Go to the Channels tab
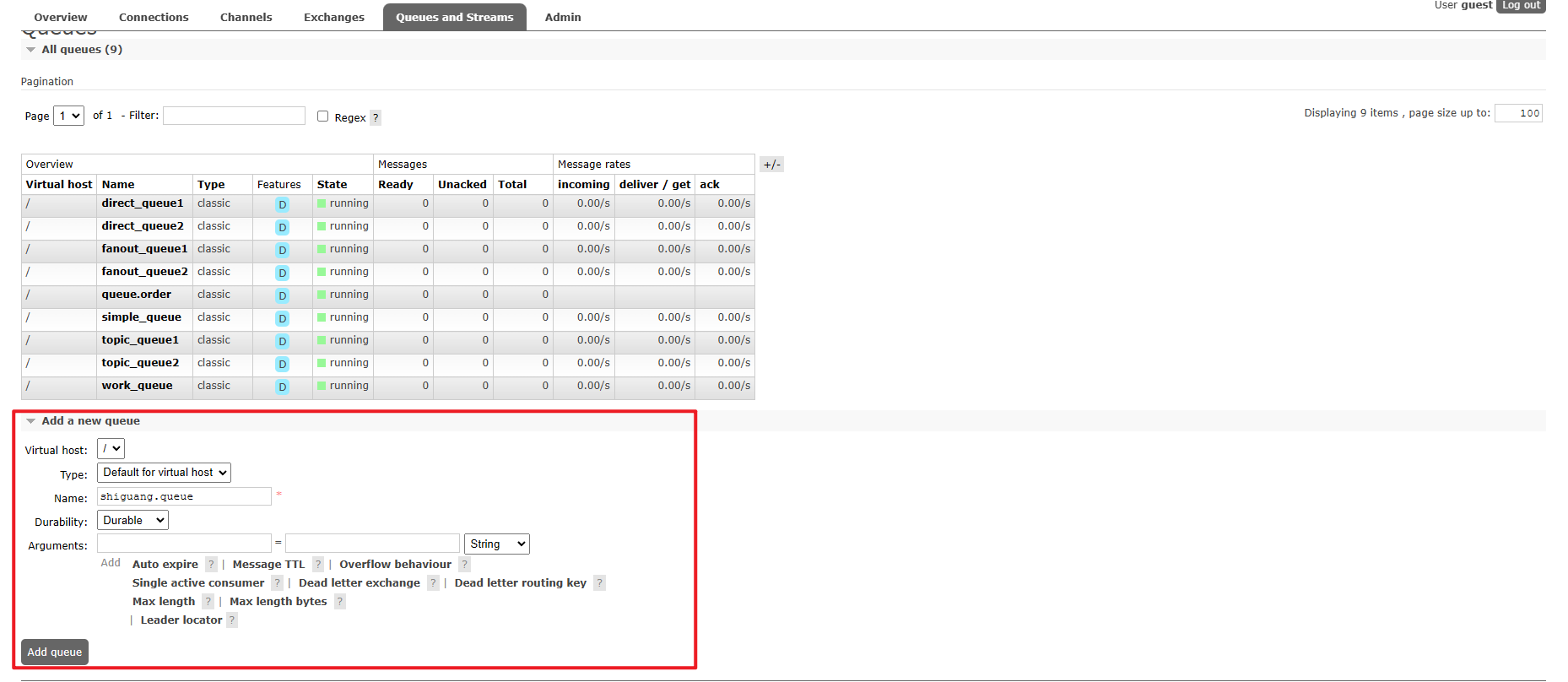Screen dimensions: 1568x682 click(x=246, y=17)
